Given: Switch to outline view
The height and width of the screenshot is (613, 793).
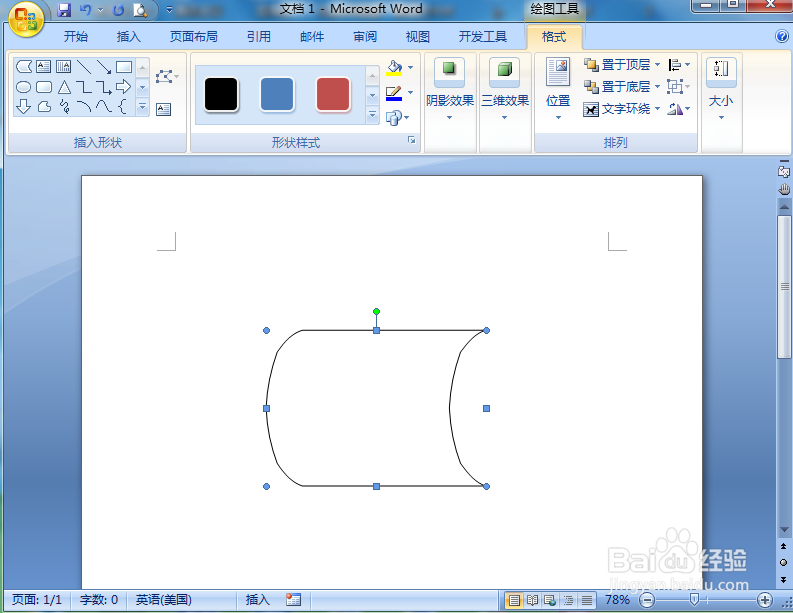Looking at the screenshot, I should click(x=568, y=600).
